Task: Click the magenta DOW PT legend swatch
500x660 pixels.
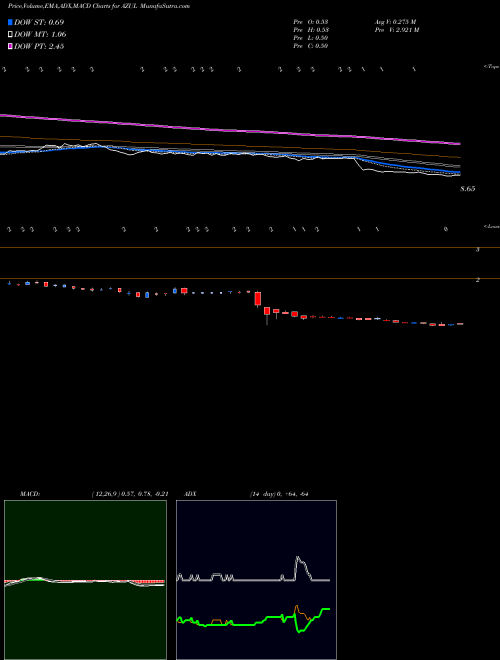Action: (10, 46)
